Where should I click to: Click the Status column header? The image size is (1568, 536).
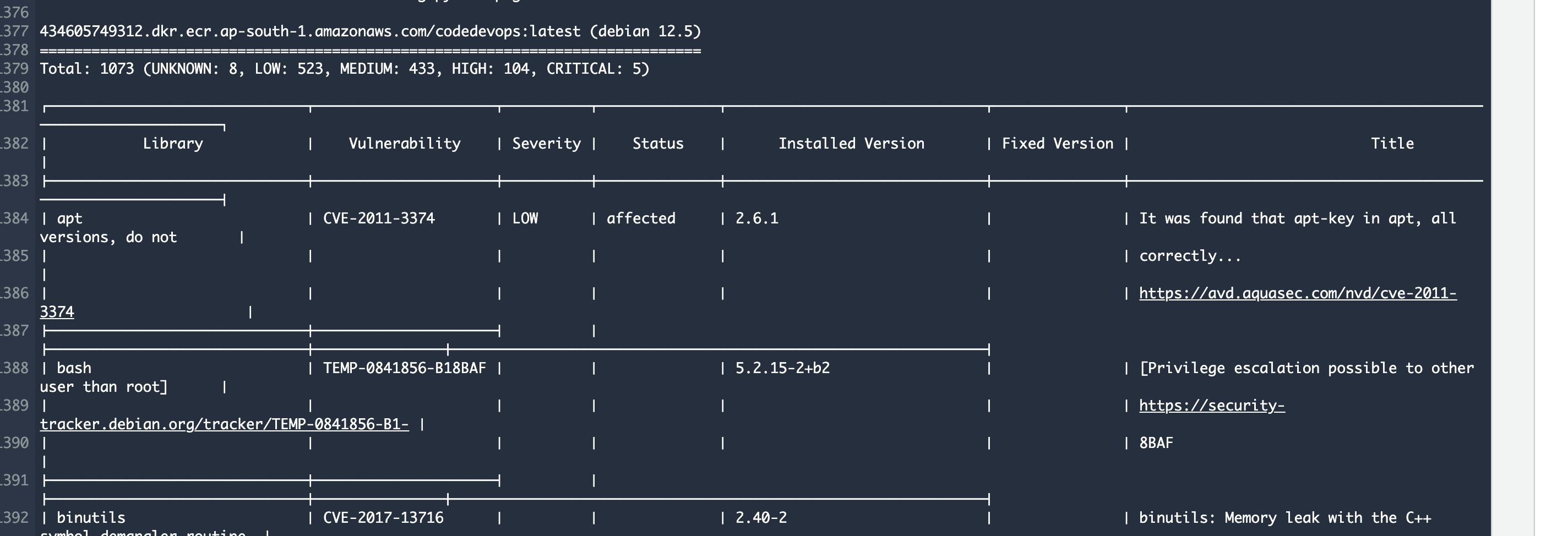(x=658, y=144)
